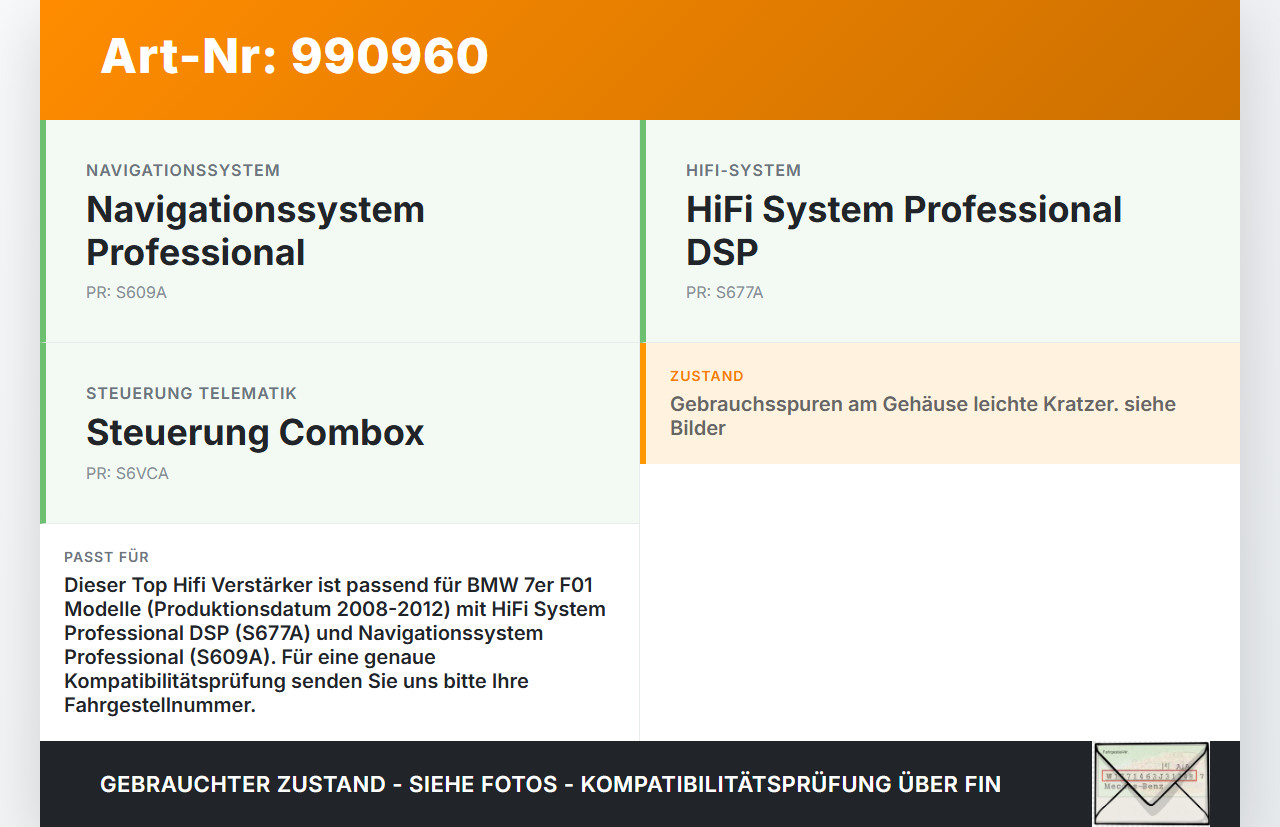This screenshot has width=1280, height=827.
Task: Select the Gebrauchsspuren am Gehäuse condition text
Action: click(x=923, y=416)
